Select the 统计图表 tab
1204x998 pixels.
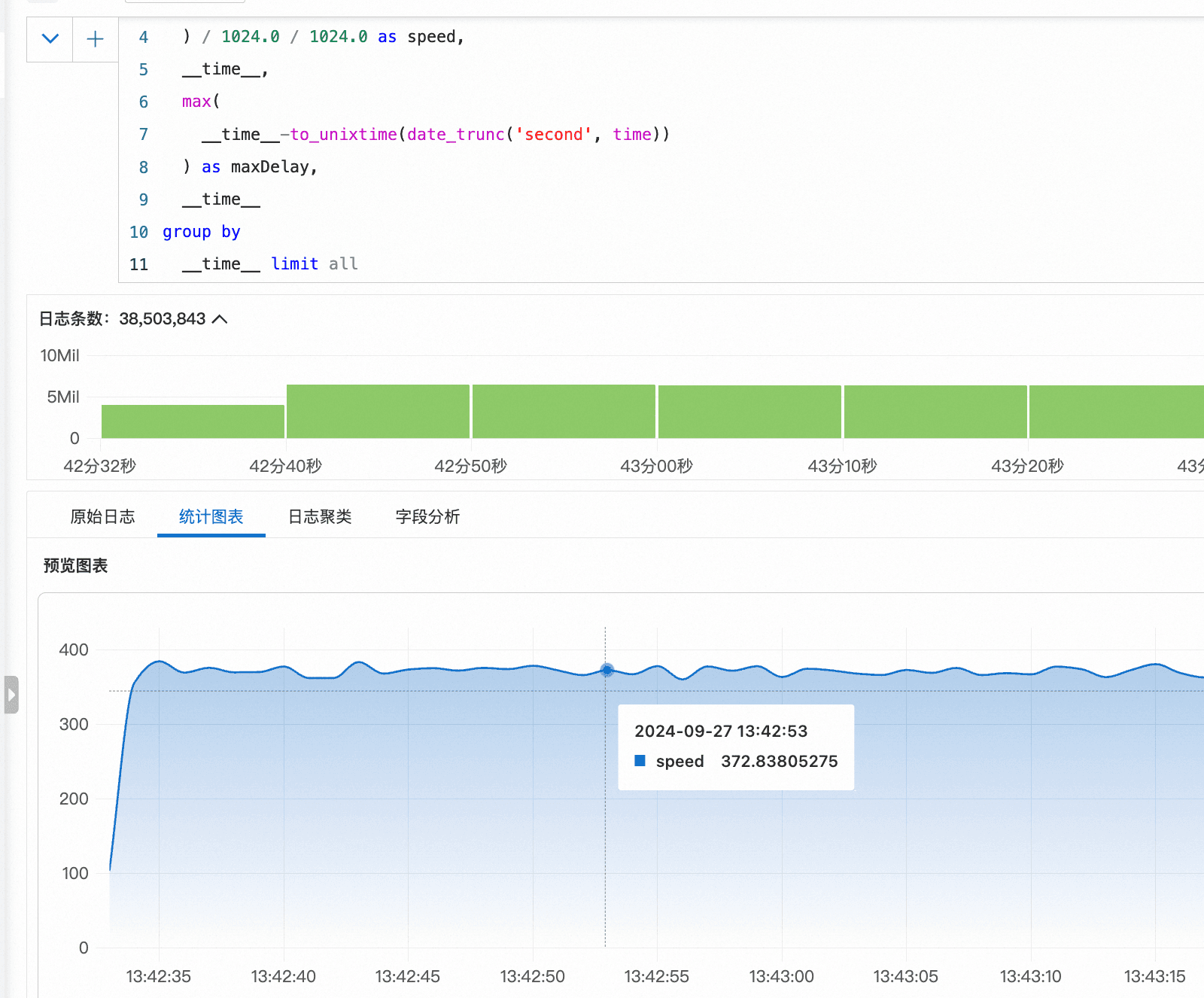point(211,517)
